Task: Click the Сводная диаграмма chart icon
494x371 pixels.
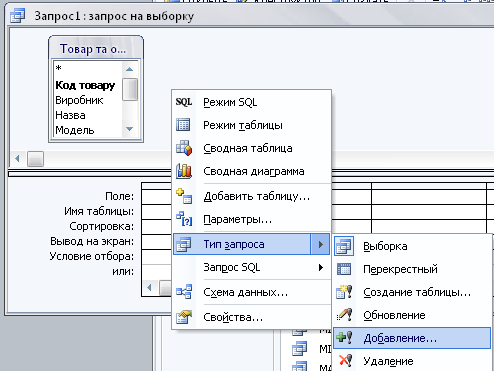Action: [184, 171]
